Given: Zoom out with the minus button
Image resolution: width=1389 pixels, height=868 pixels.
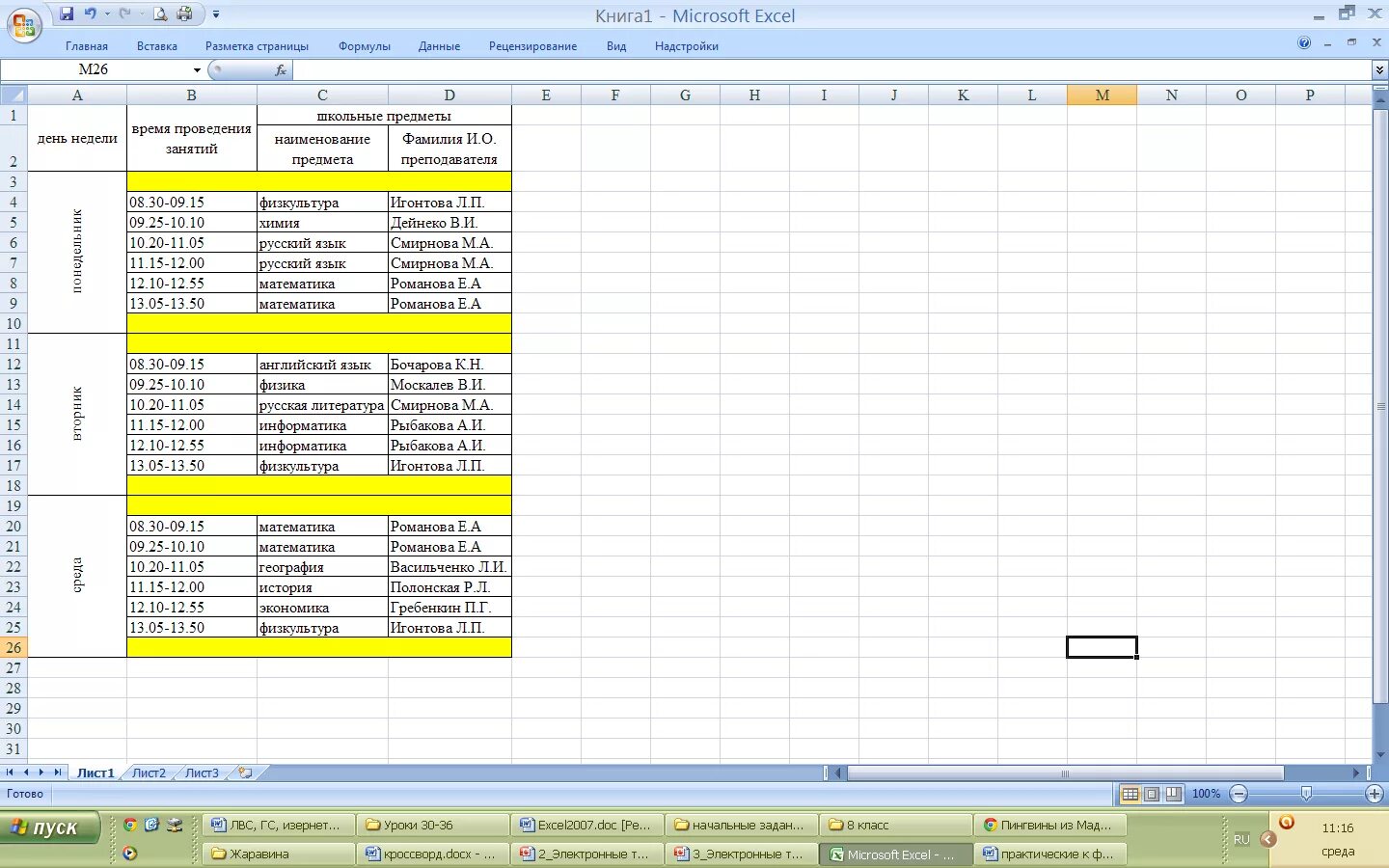Looking at the screenshot, I should (x=1239, y=794).
